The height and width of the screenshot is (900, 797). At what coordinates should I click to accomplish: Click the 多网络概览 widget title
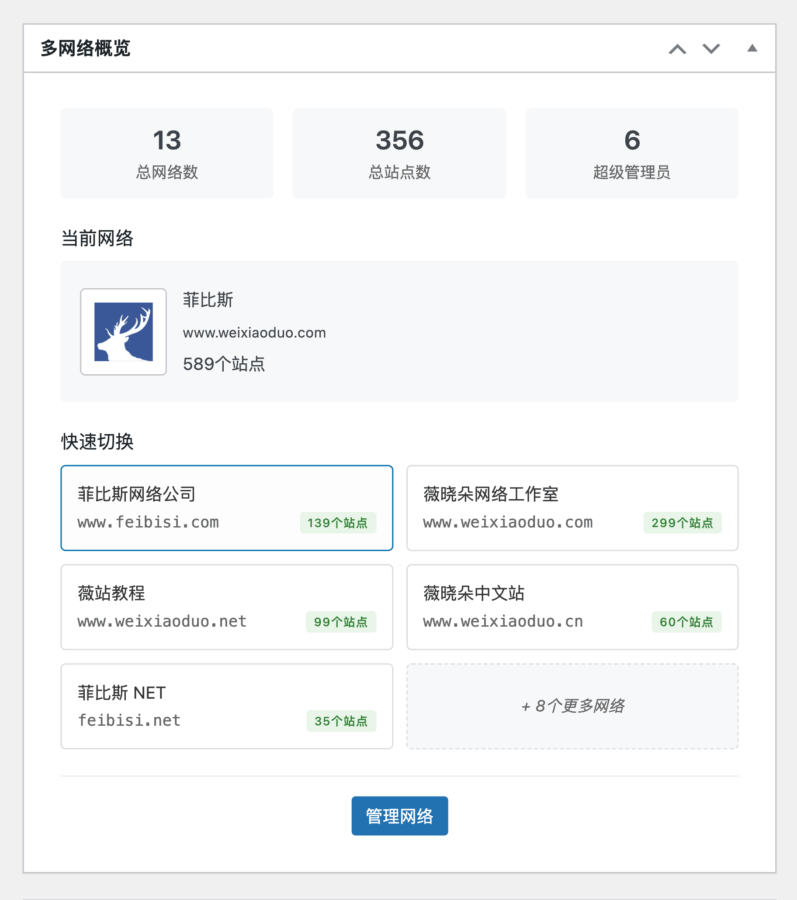85,48
